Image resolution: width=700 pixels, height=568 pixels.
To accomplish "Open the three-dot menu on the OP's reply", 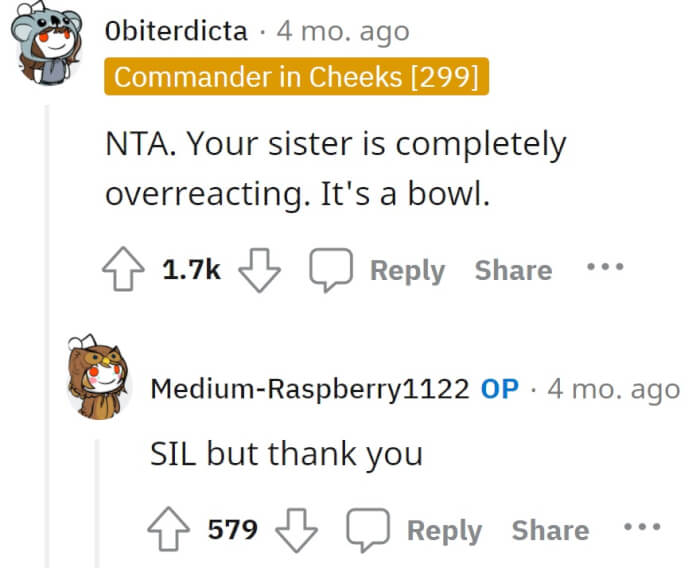I will coord(642,527).
